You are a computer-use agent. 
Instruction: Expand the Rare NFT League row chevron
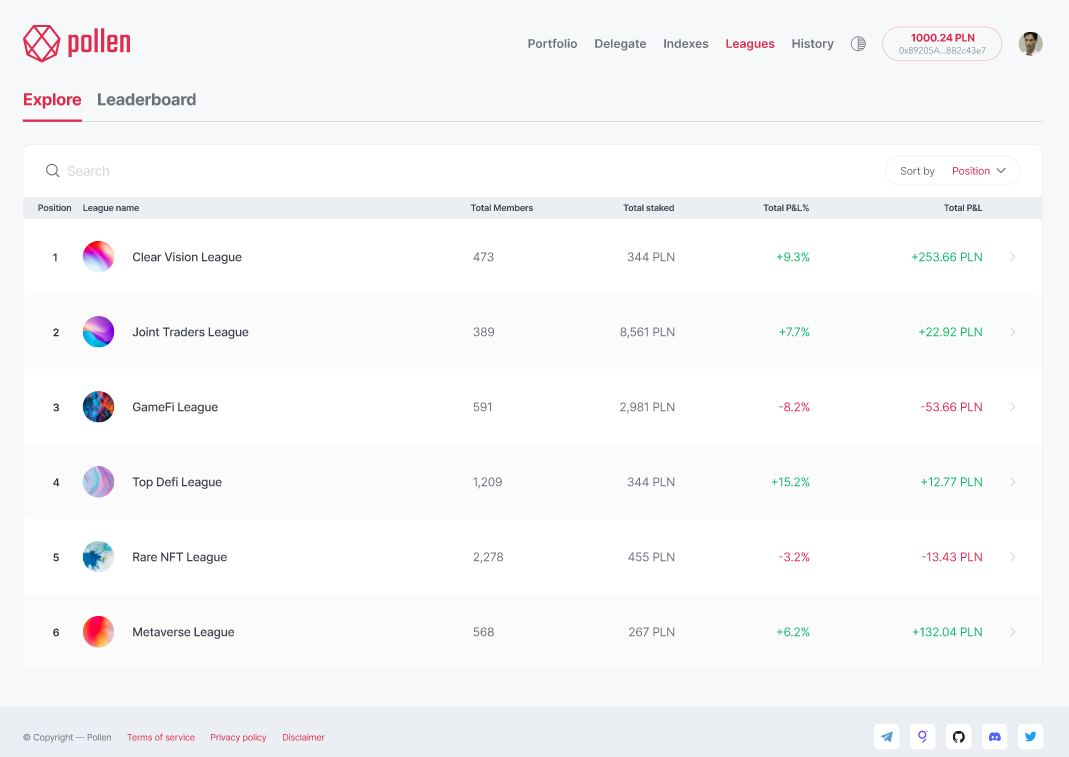1012,557
